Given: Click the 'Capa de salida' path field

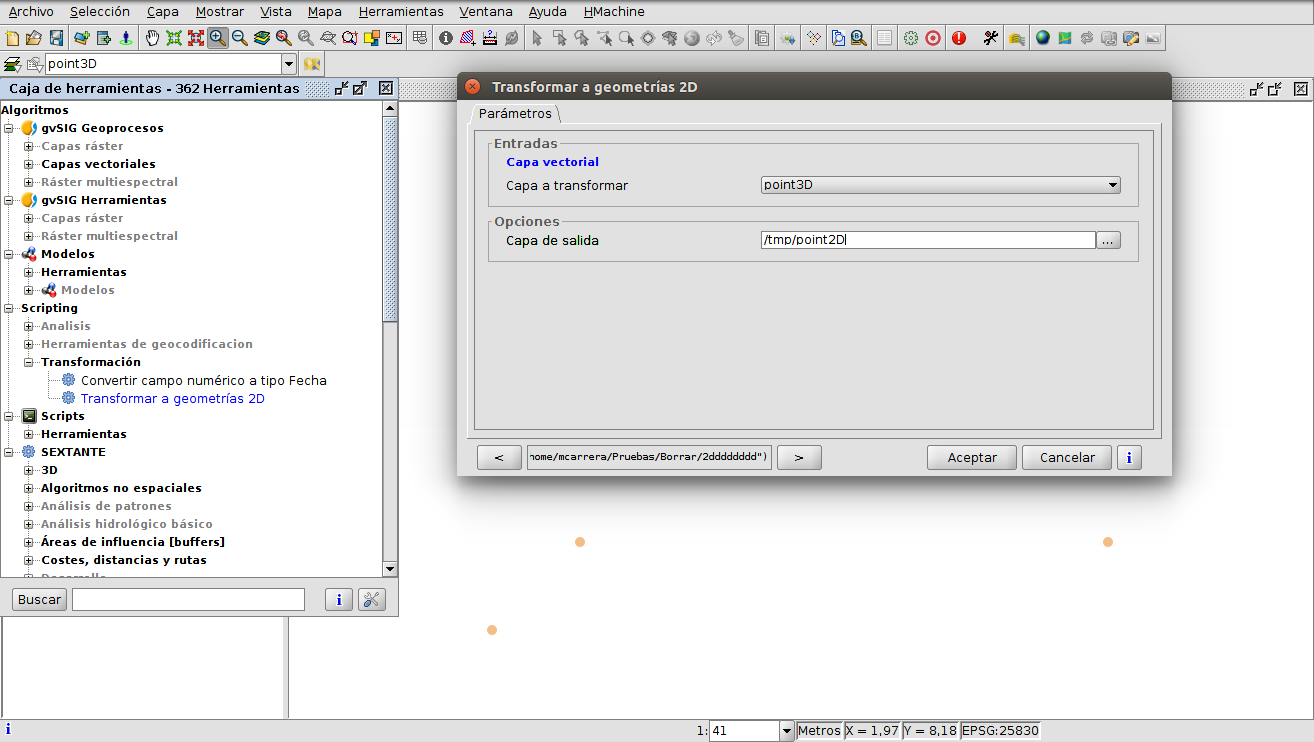Looking at the screenshot, I should coord(927,240).
